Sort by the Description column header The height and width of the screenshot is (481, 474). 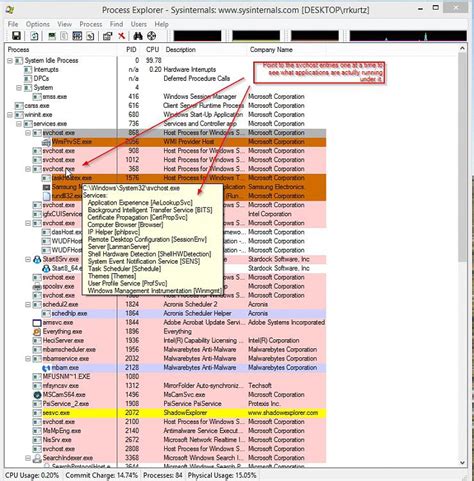click(205, 50)
